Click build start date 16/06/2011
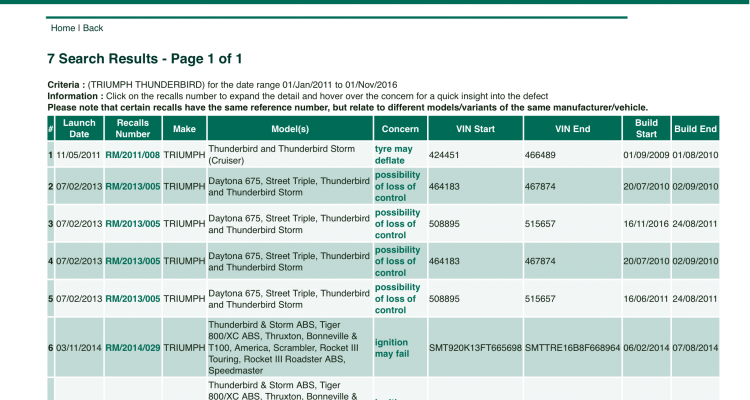This screenshot has width=750, height=400. [x=646, y=299]
